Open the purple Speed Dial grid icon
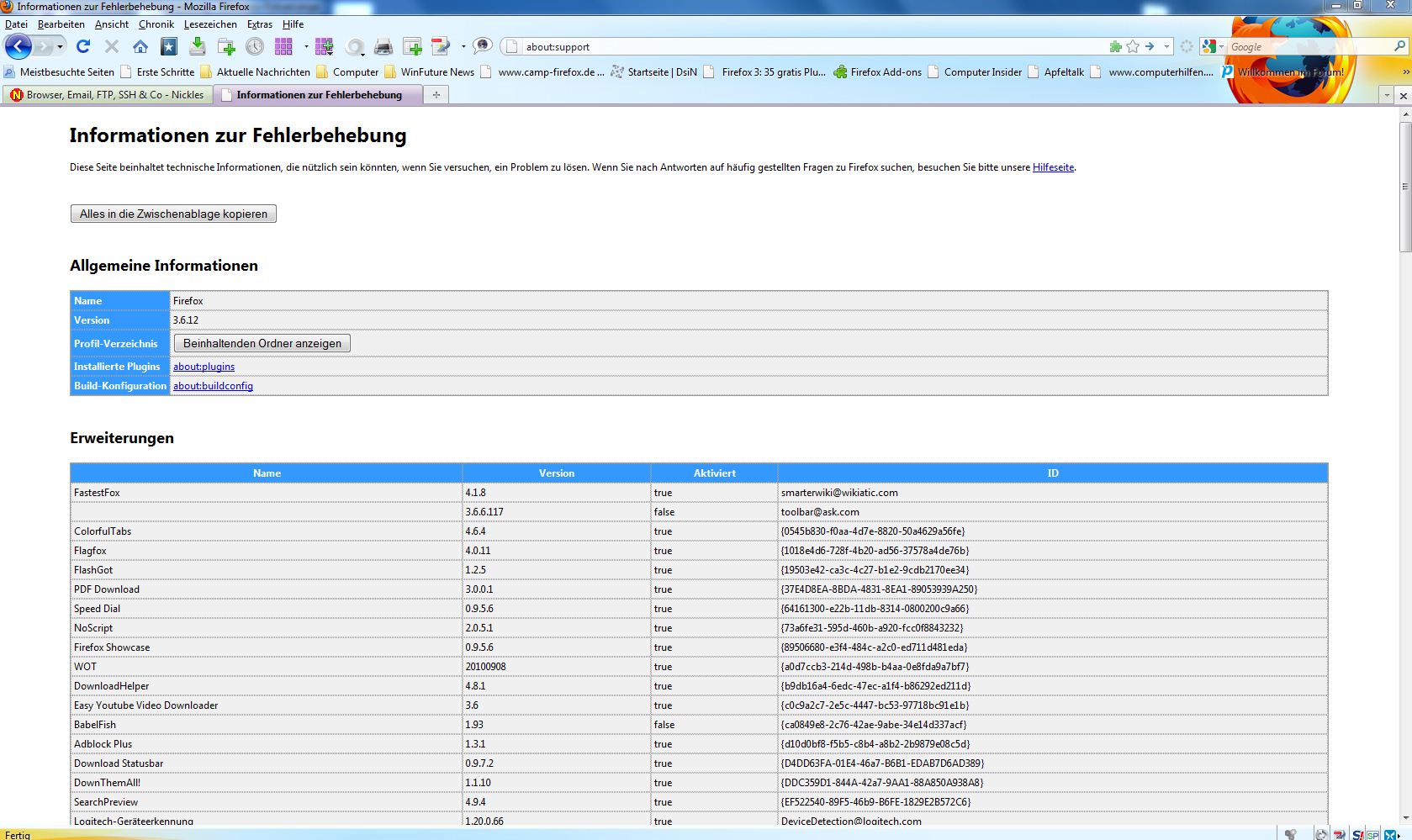1412x840 pixels. point(283,46)
